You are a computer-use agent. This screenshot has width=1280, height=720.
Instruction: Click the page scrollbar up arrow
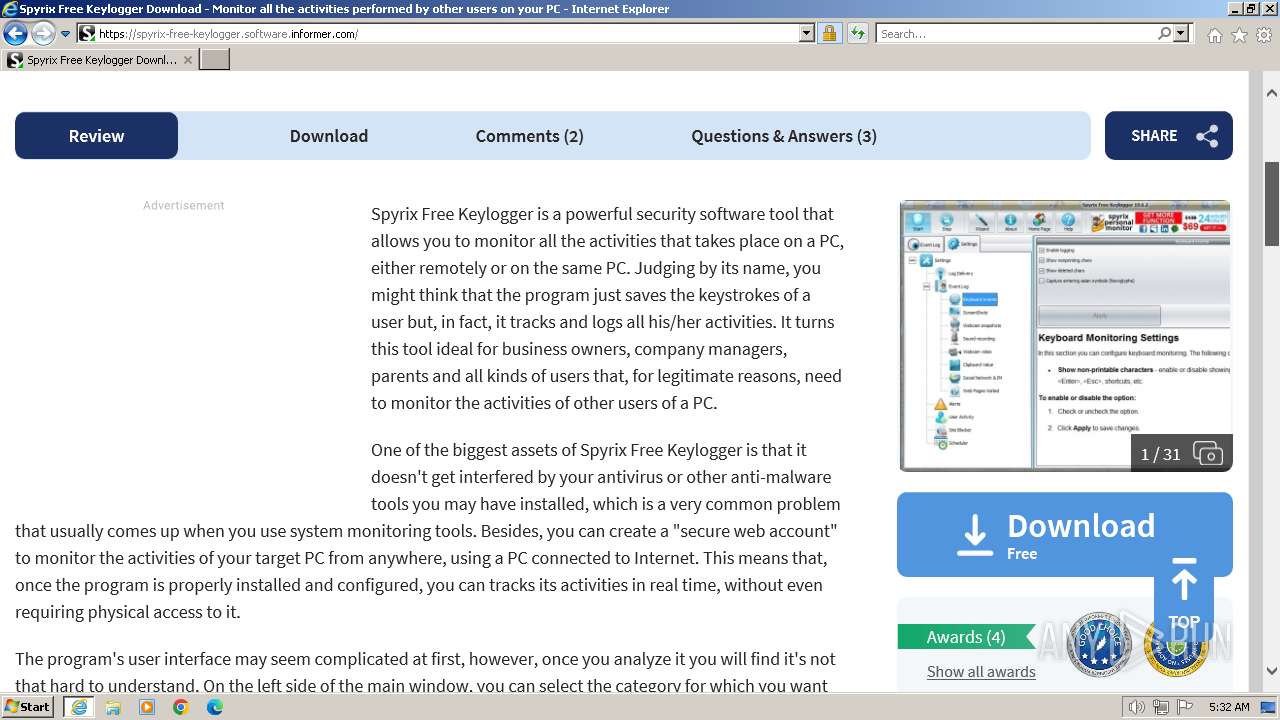tap(1272, 93)
